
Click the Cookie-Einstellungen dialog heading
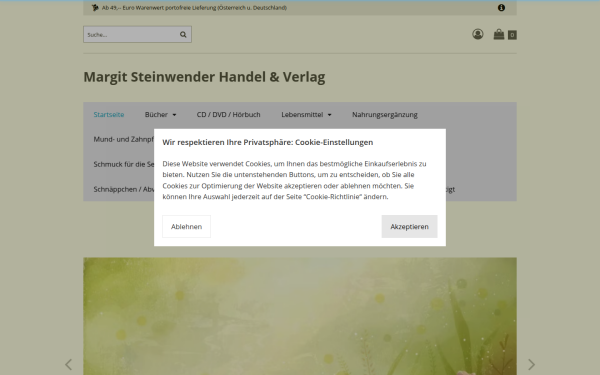coord(267,142)
